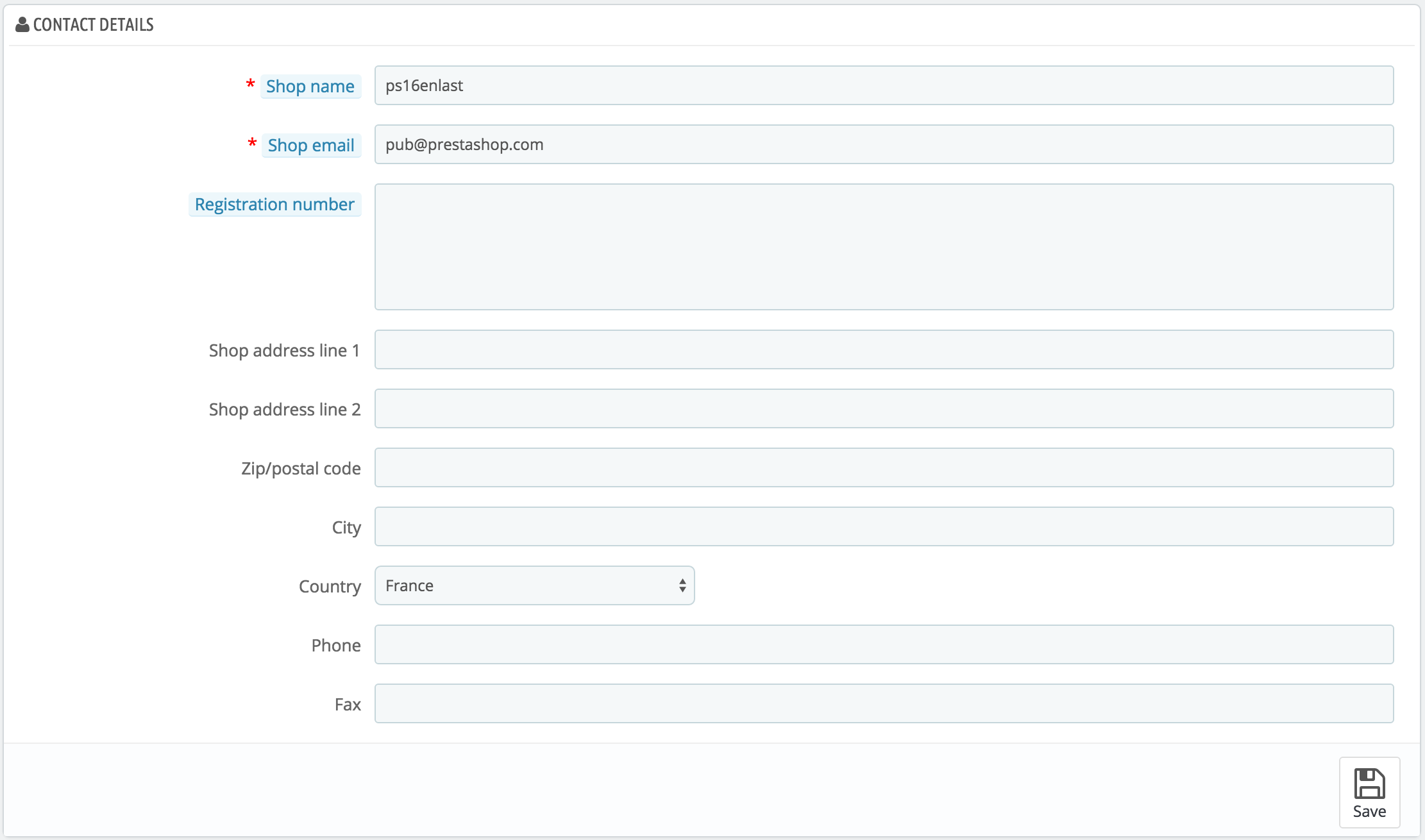Focus the Zip/postal code field

click(884, 467)
